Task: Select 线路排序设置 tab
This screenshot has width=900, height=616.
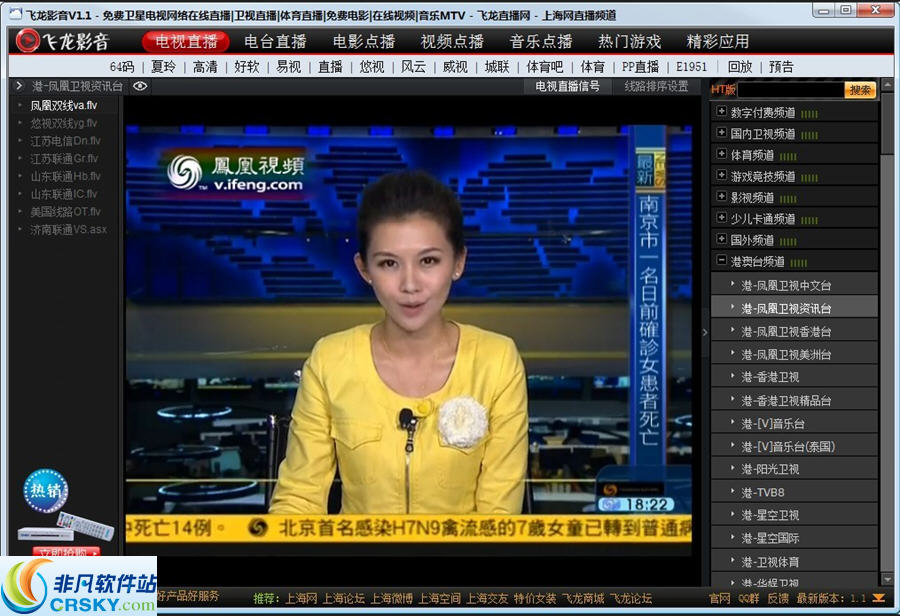Action: tap(656, 86)
